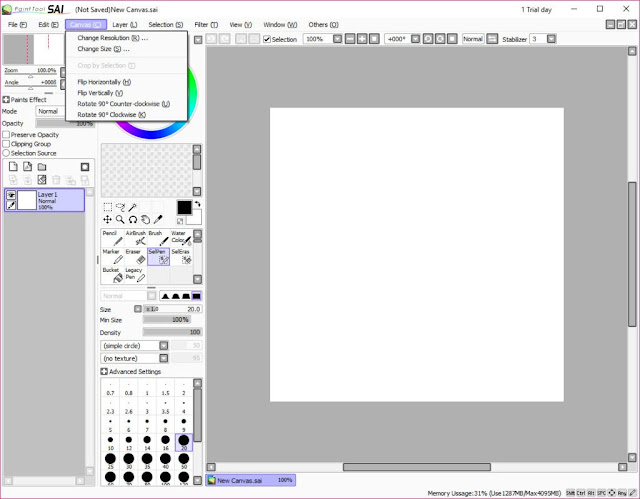This screenshot has width=640, height=499.
Task: Click the horizontal canvas scrollbar
Action: coord(417,467)
